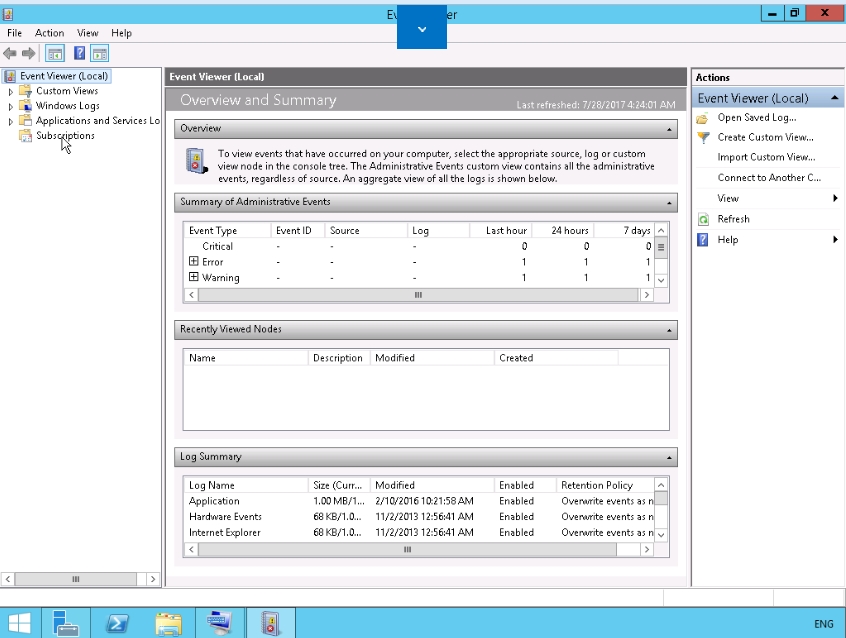846x638 pixels.
Task: Open the remote desktop taskbar icon
Action: pyautogui.click(x=219, y=623)
